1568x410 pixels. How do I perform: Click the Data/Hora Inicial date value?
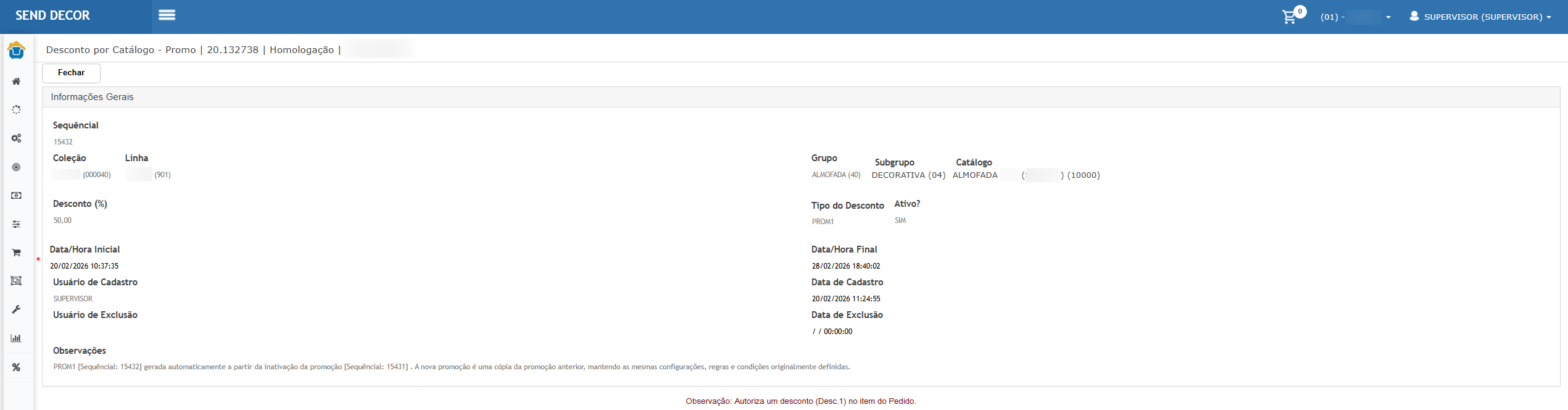click(85, 266)
